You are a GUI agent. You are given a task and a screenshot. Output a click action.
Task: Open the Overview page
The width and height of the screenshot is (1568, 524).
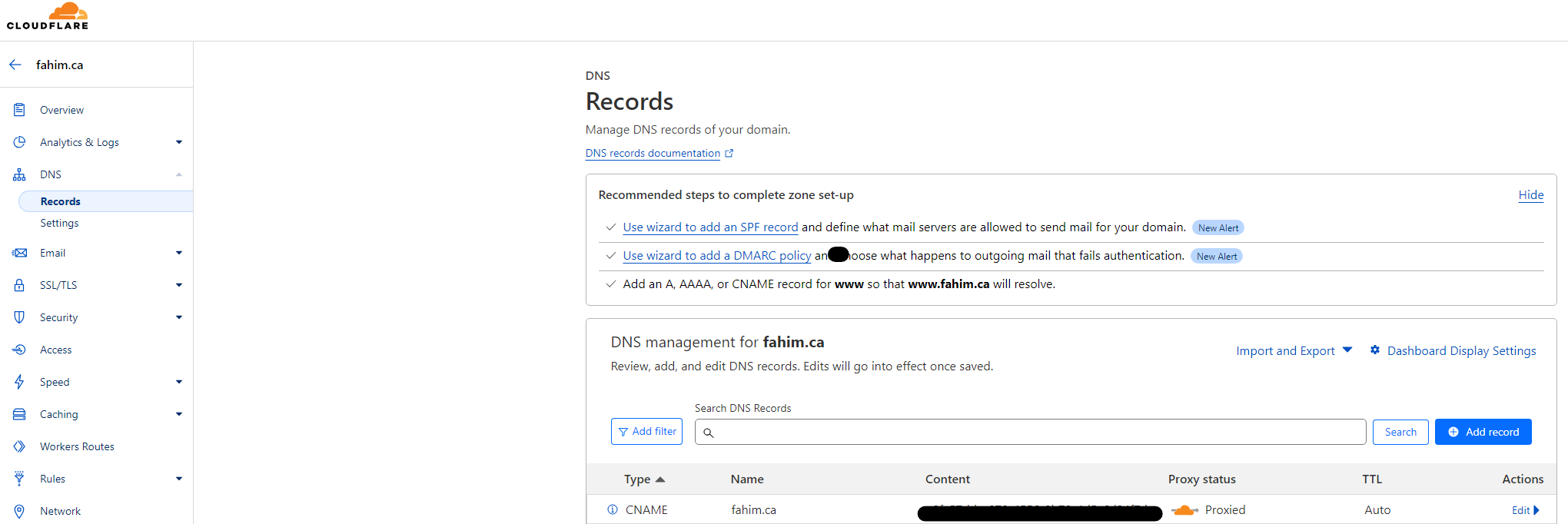(x=61, y=110)
